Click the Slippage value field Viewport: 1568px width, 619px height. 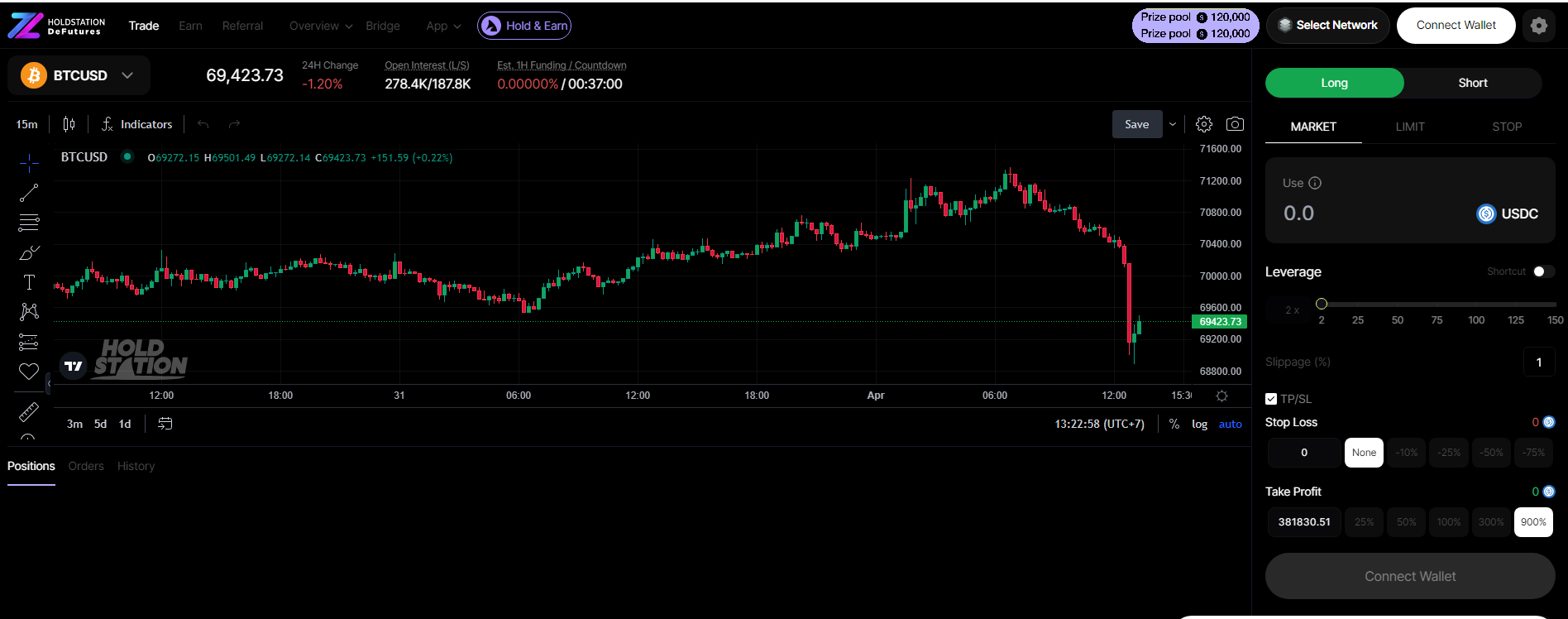[x=1539, y=362]
